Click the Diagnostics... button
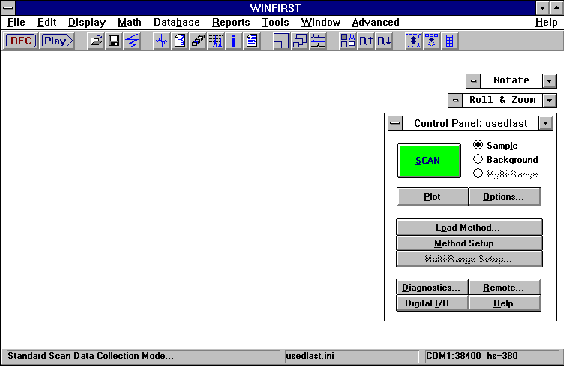This screenshot has height=366, width=564. pos(432,288)
